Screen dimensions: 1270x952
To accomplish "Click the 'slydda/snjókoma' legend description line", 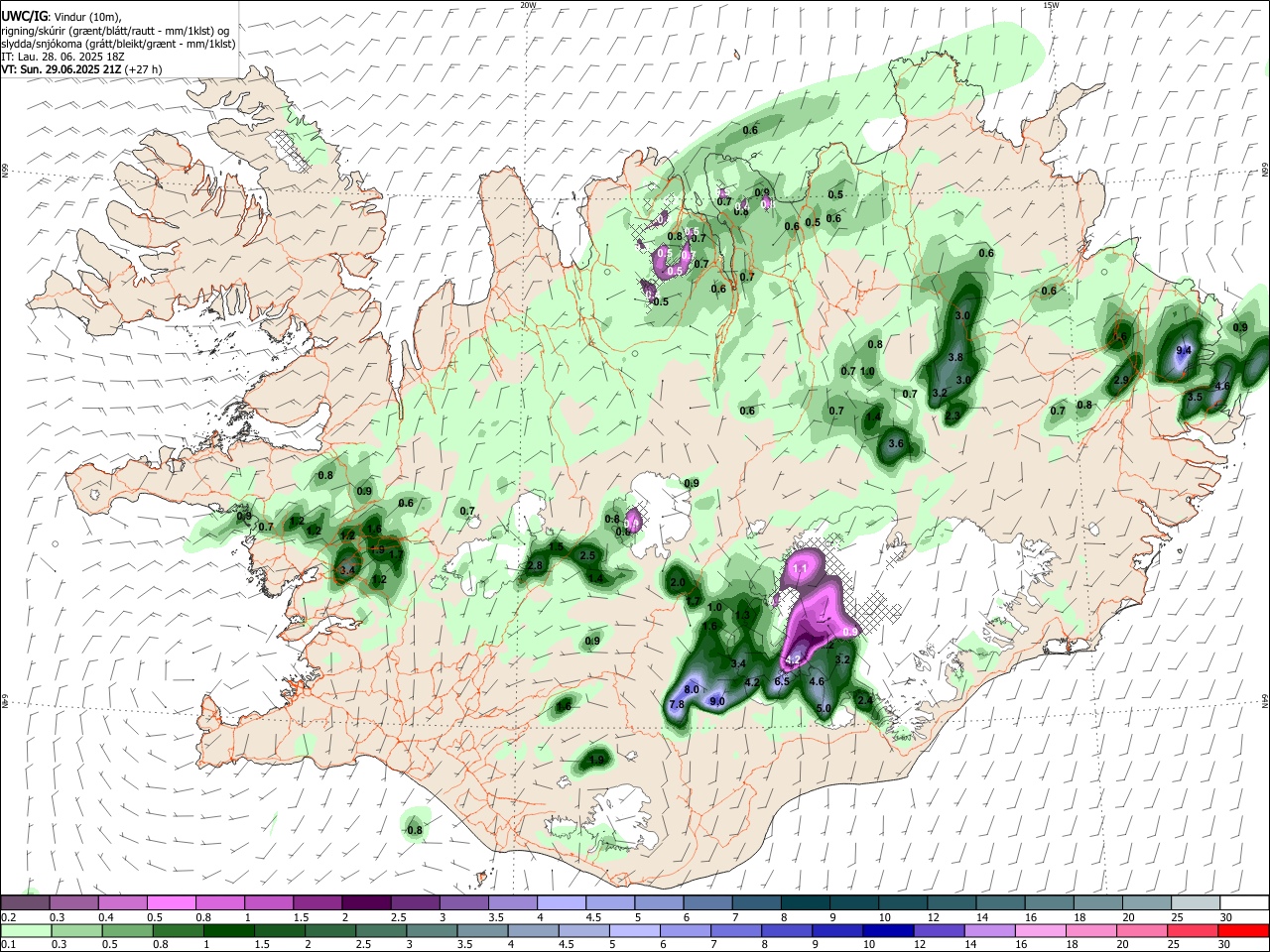I will tap(118, 44).
